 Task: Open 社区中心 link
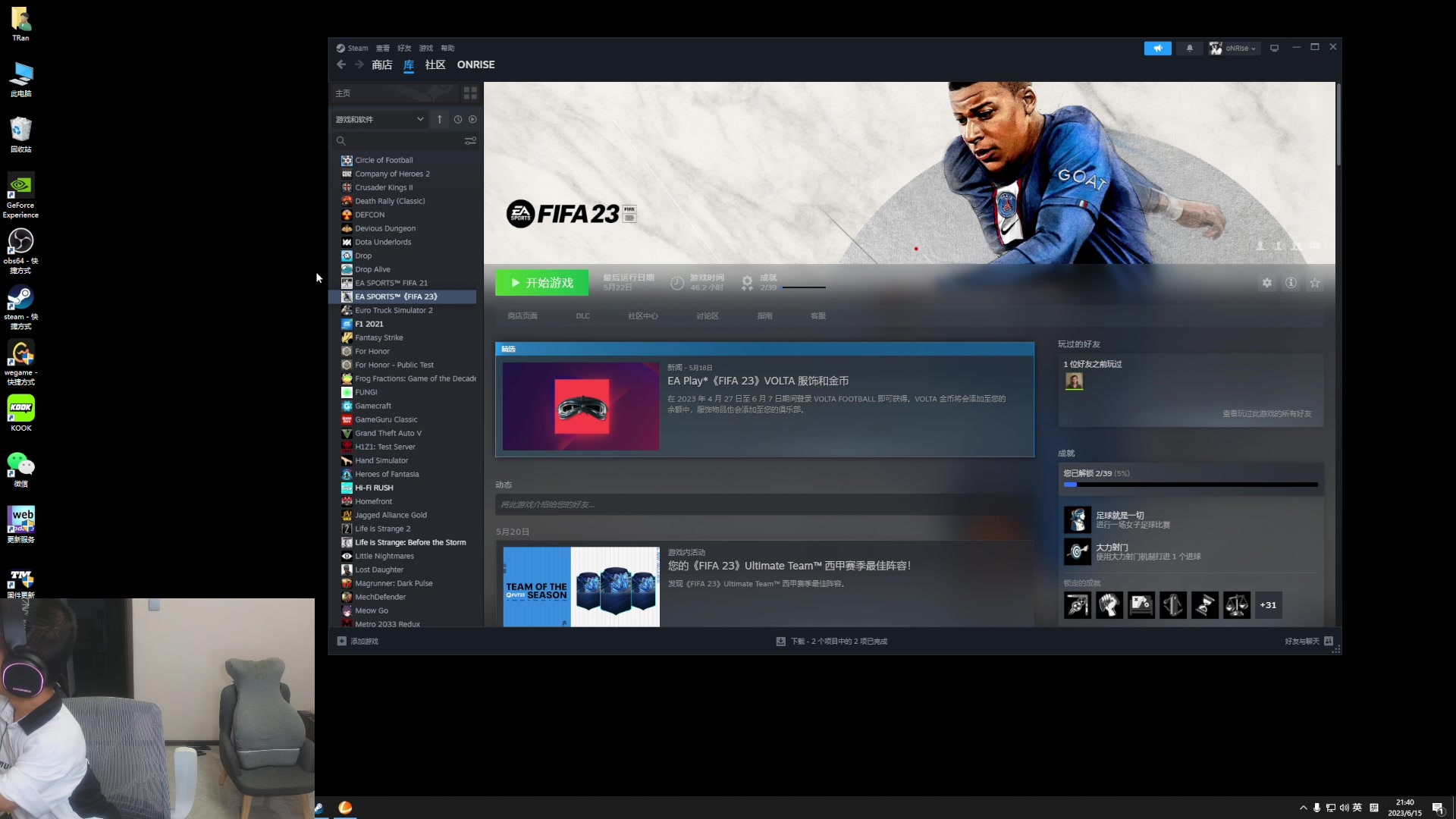tap(643, 316)
